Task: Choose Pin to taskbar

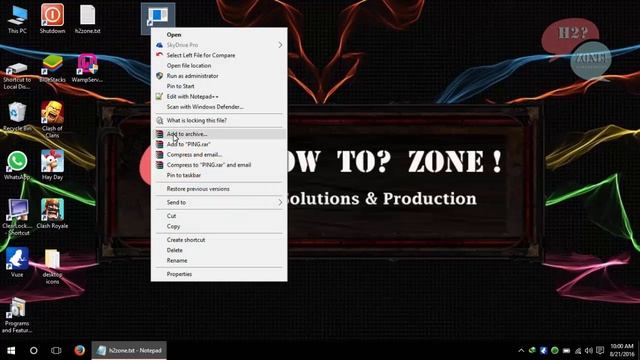Action: [x=219, y=175]
